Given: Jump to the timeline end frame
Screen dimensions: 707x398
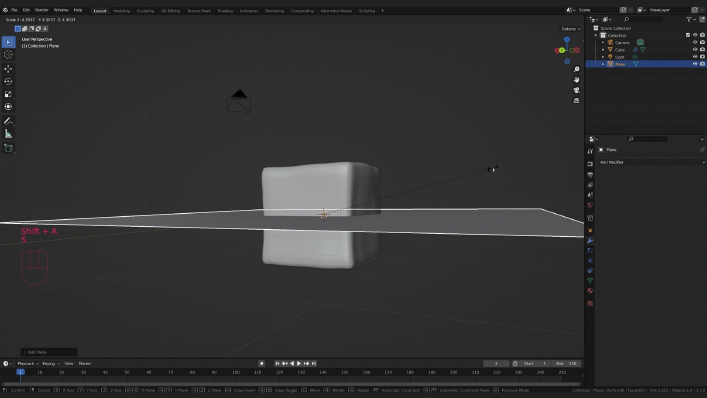Looking at the screenshot, I should pyautogui.click(x=314, y=363).
